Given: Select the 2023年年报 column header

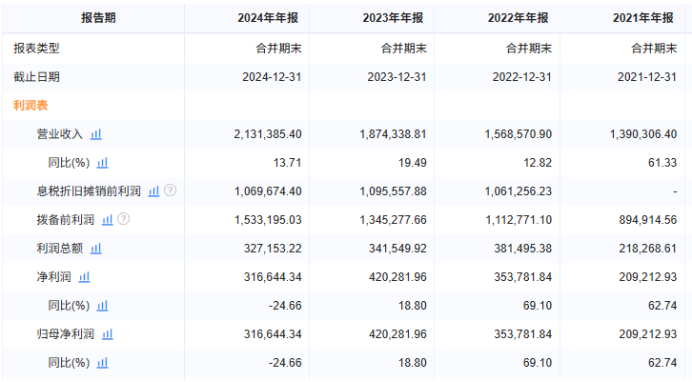Looking at the screenshot, I should [x=393, y=18].
